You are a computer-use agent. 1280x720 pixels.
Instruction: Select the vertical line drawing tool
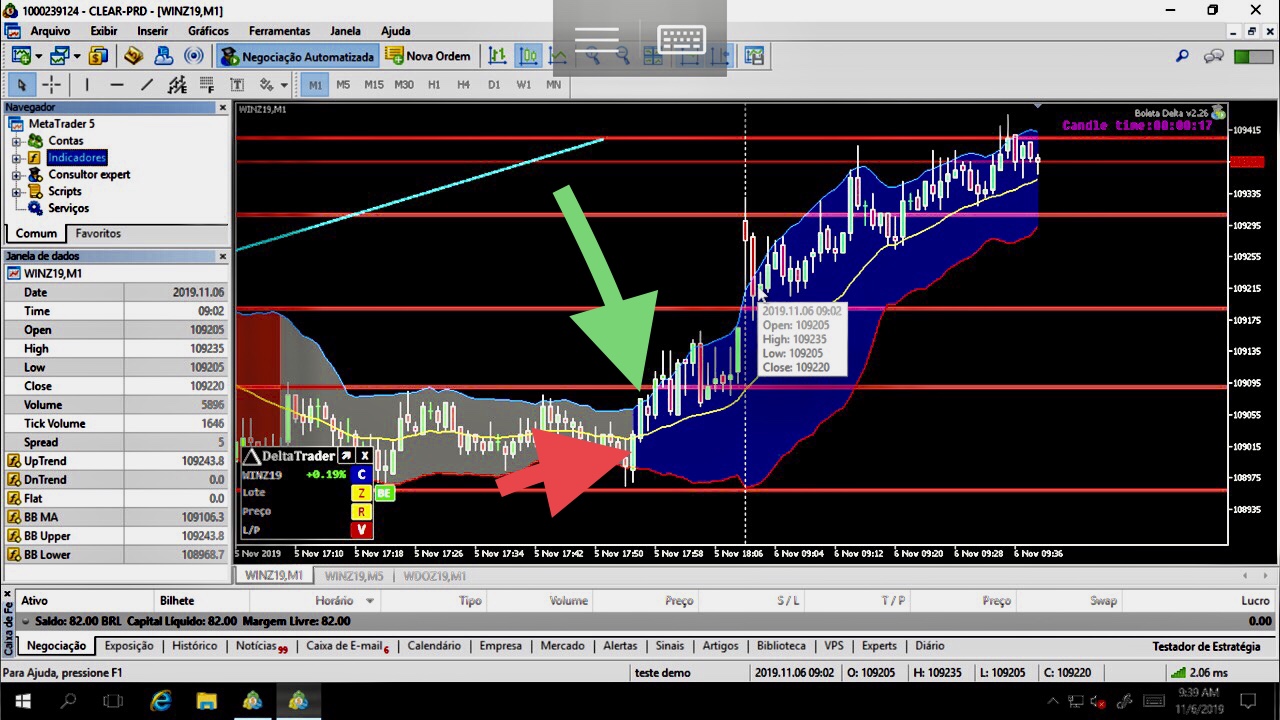(87, 85)
